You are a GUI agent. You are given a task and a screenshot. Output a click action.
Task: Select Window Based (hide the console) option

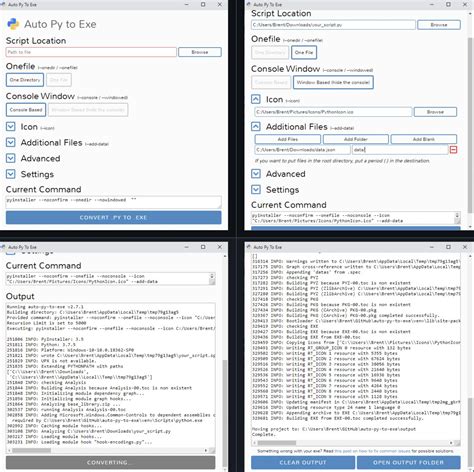tap(333, 82)
